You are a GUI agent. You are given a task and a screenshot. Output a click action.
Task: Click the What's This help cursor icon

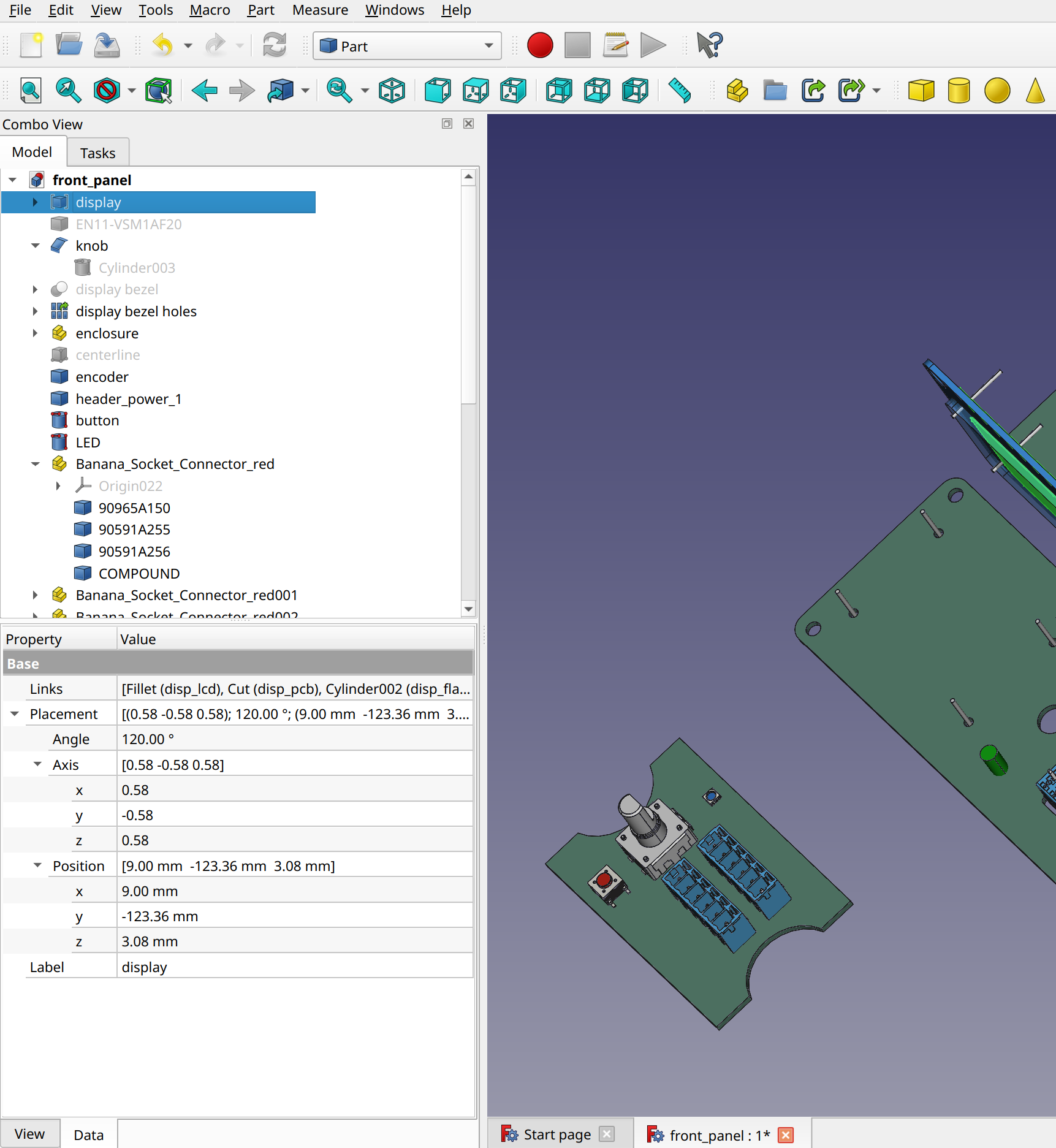pos(710,46)
